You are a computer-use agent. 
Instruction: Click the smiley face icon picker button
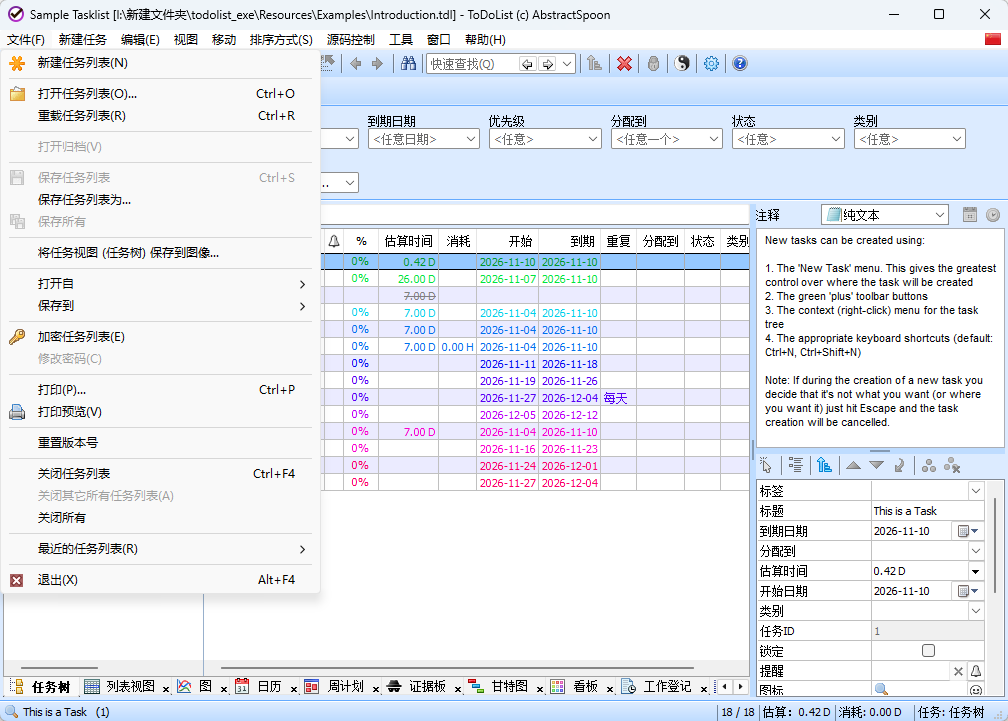976,690
